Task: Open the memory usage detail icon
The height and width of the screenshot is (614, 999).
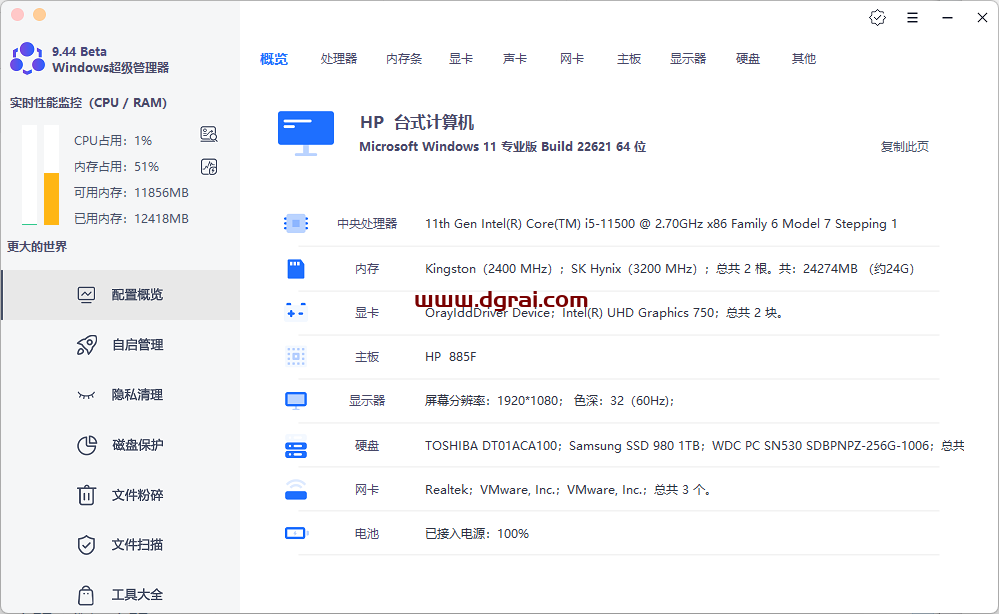Action: tap(209, 167)
